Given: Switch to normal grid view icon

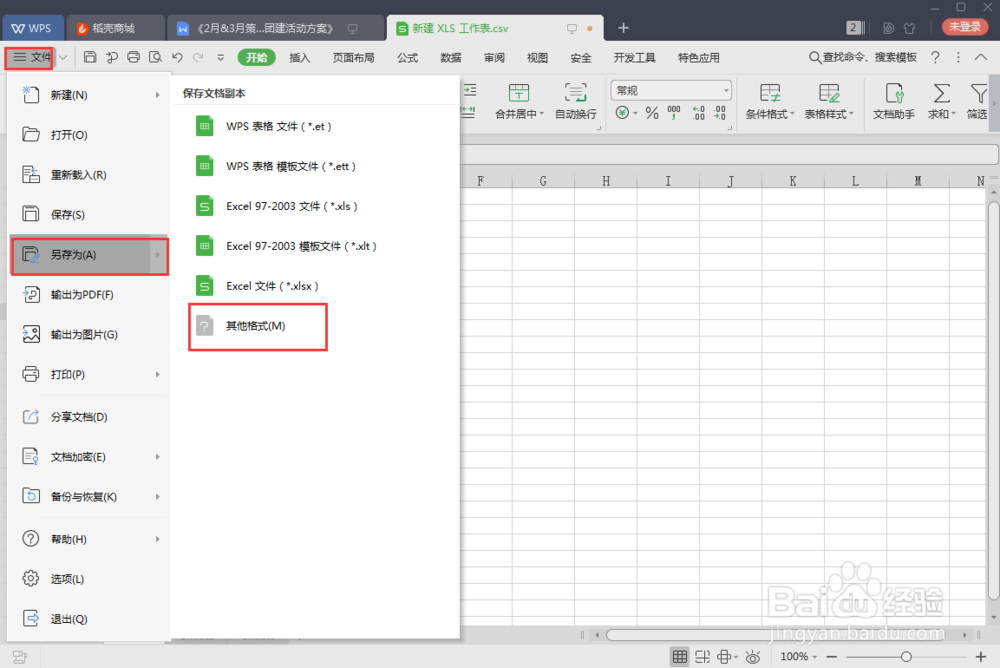Looking at the screenshot, I should [680, 657].
